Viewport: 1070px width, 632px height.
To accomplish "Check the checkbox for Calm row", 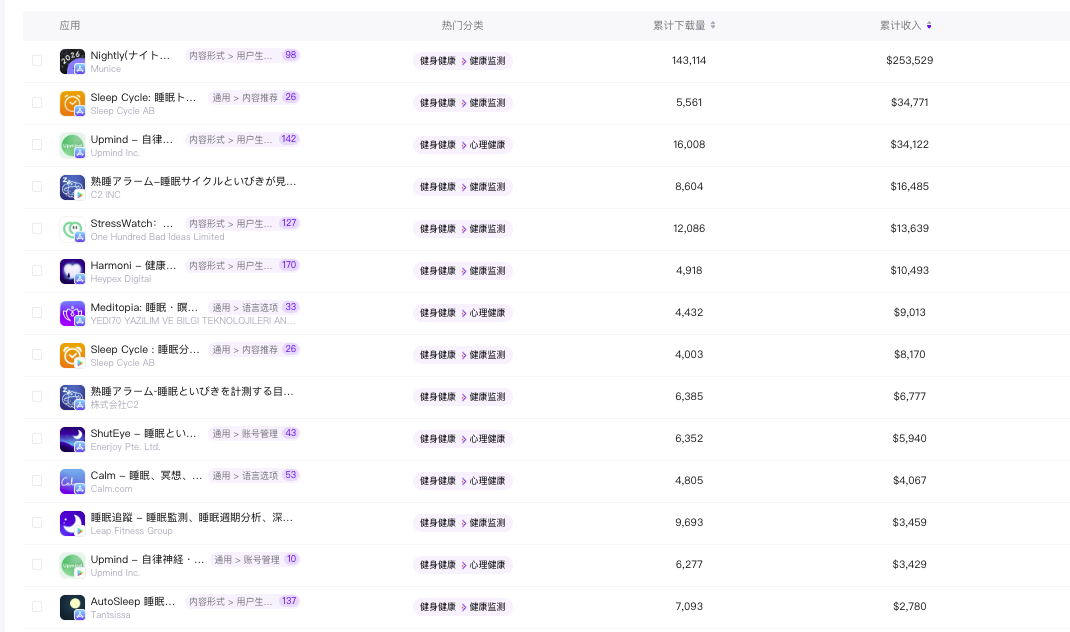I will click(x=37, y=481).
